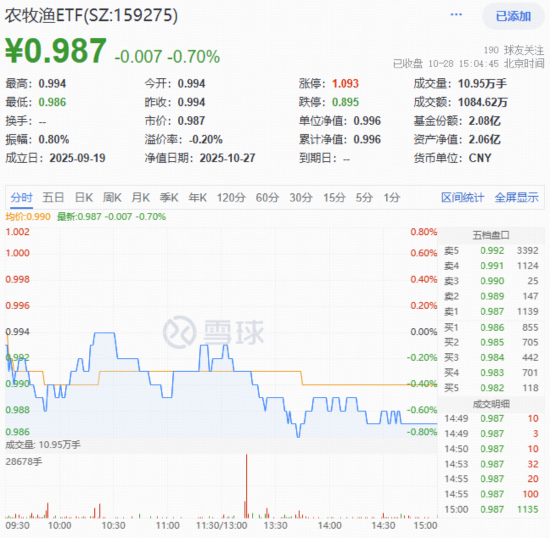The image size is (550, 538).
Task: Select the 1分 chart tab
Action: pyautogui.click(x=391, y=197)
